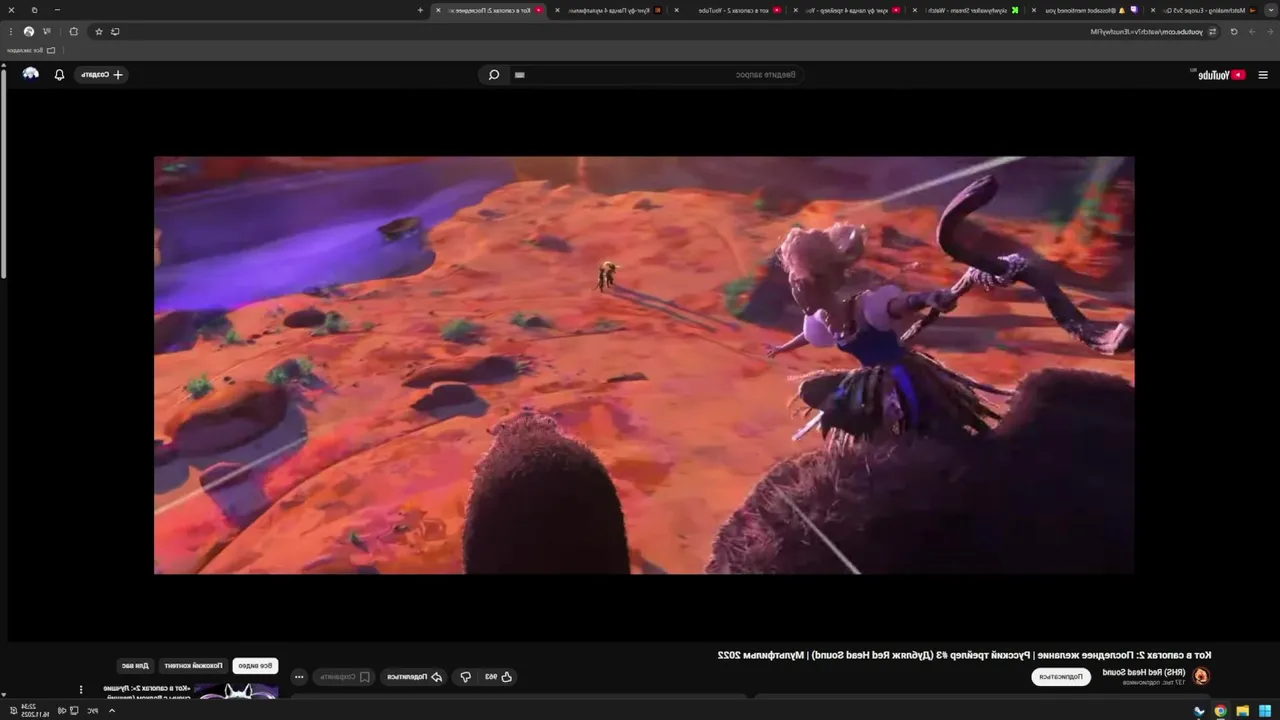Viewport: 1280px width, 720px height.
Task: Click the browser address bar URL
Action: pyautogui.click(x=1146, y=31)
